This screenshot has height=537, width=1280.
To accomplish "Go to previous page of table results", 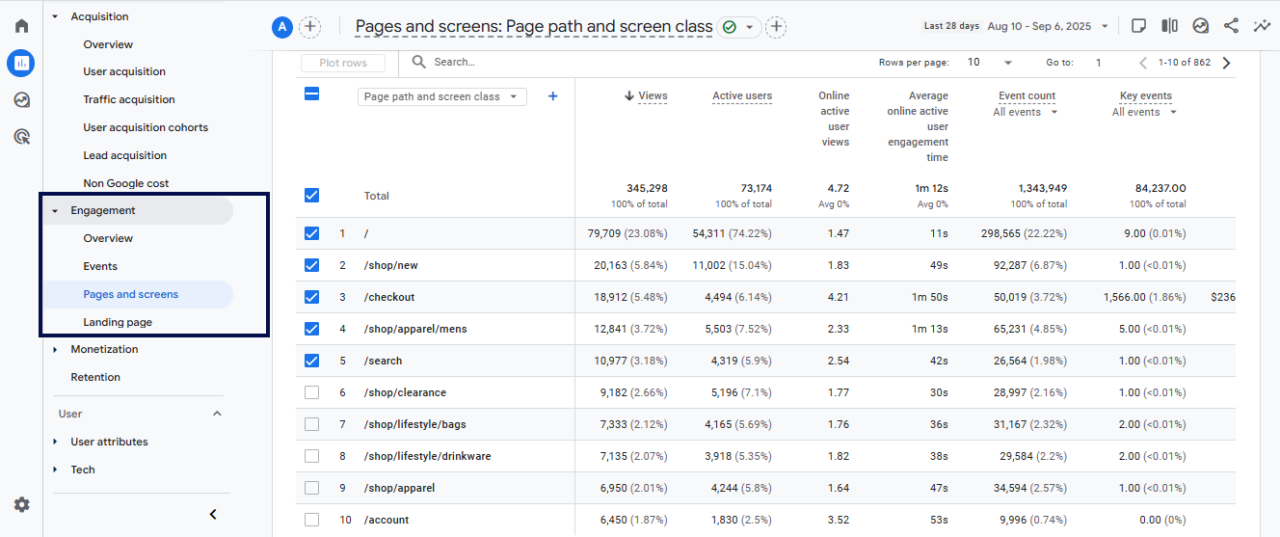I will point(1144,63).
